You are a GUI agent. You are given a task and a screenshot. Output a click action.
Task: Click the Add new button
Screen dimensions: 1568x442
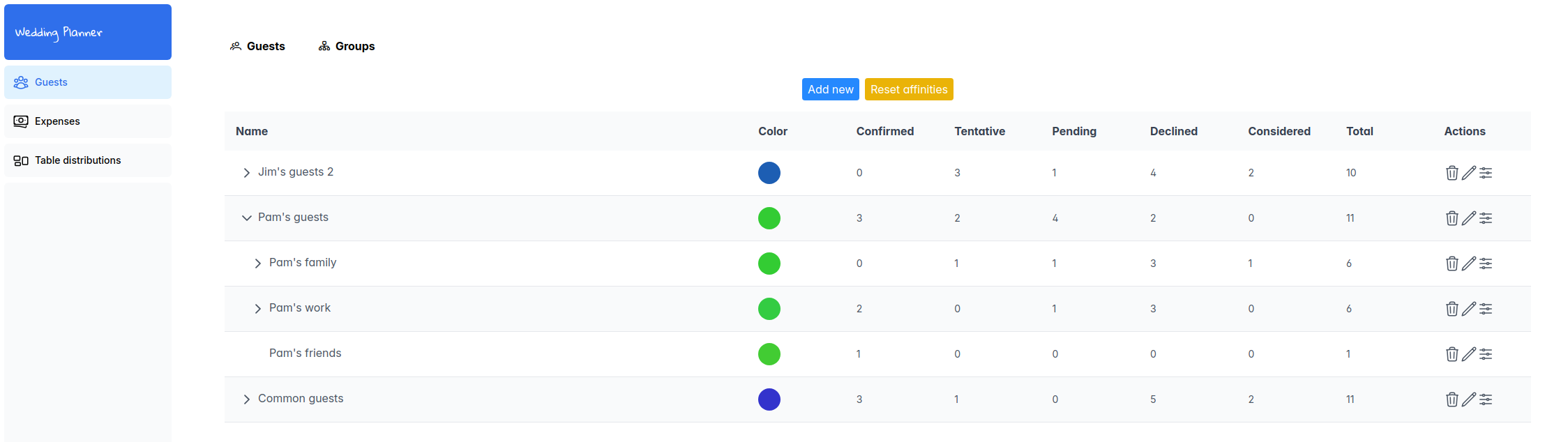(x=830, y=89)
